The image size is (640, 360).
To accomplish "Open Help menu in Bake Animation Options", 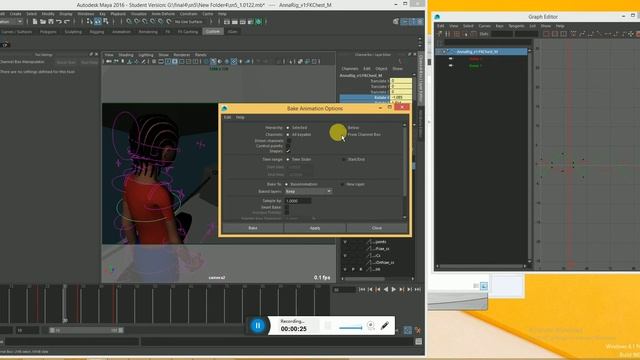I will (x=240, y=117).
